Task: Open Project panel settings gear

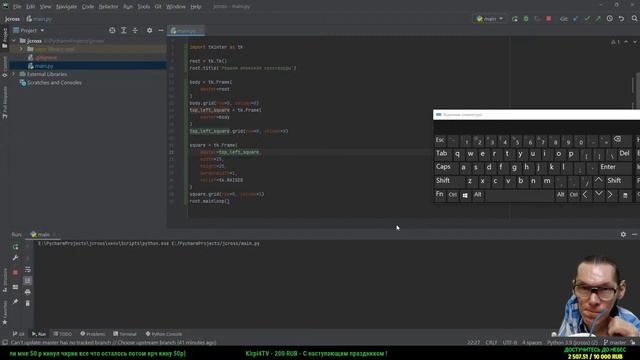Action: (149, 30)
